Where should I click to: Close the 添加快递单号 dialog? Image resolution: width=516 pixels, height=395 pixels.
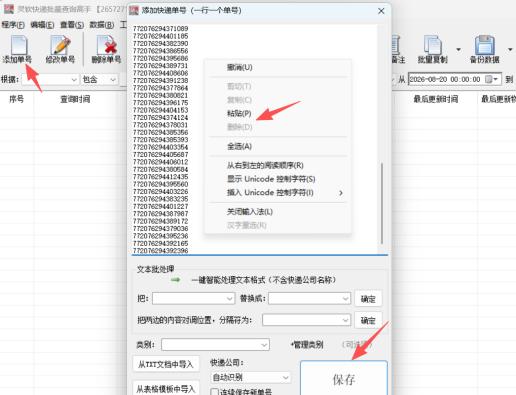click(381, 11)
